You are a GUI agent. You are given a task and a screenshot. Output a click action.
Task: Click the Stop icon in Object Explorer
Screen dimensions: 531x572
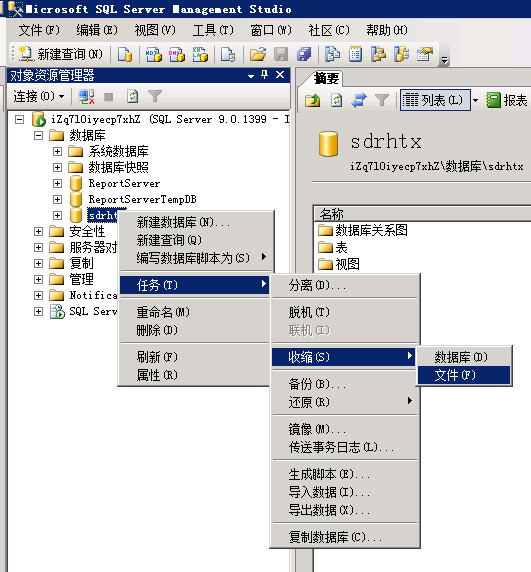[x=109, y=97]
